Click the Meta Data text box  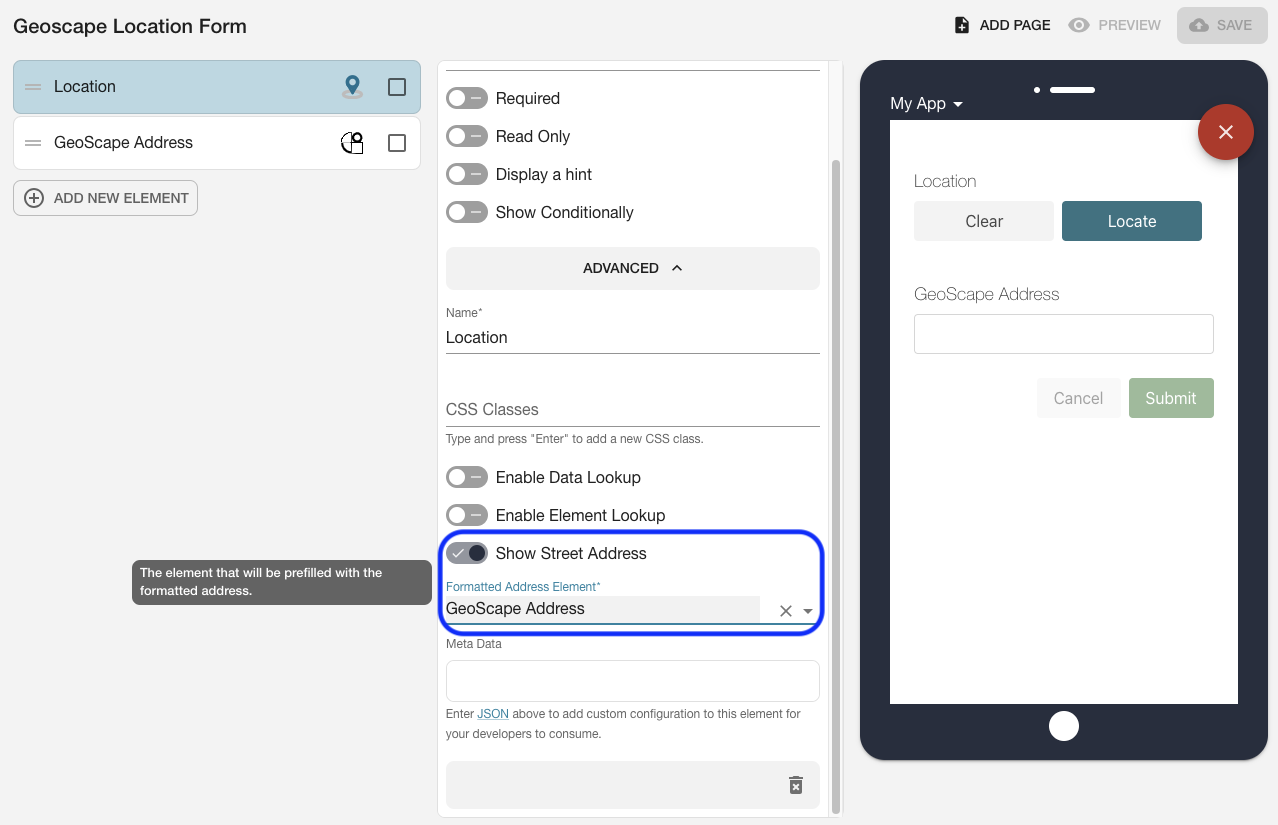633,681
